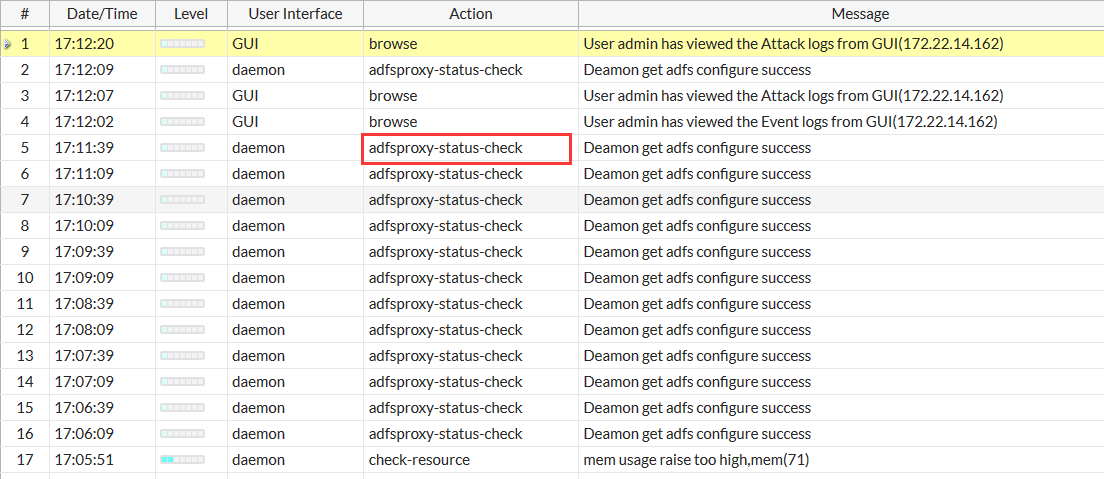Click the level bar in row 1
Viewport: 1104px width, 479px height.
tap(182, 44)
